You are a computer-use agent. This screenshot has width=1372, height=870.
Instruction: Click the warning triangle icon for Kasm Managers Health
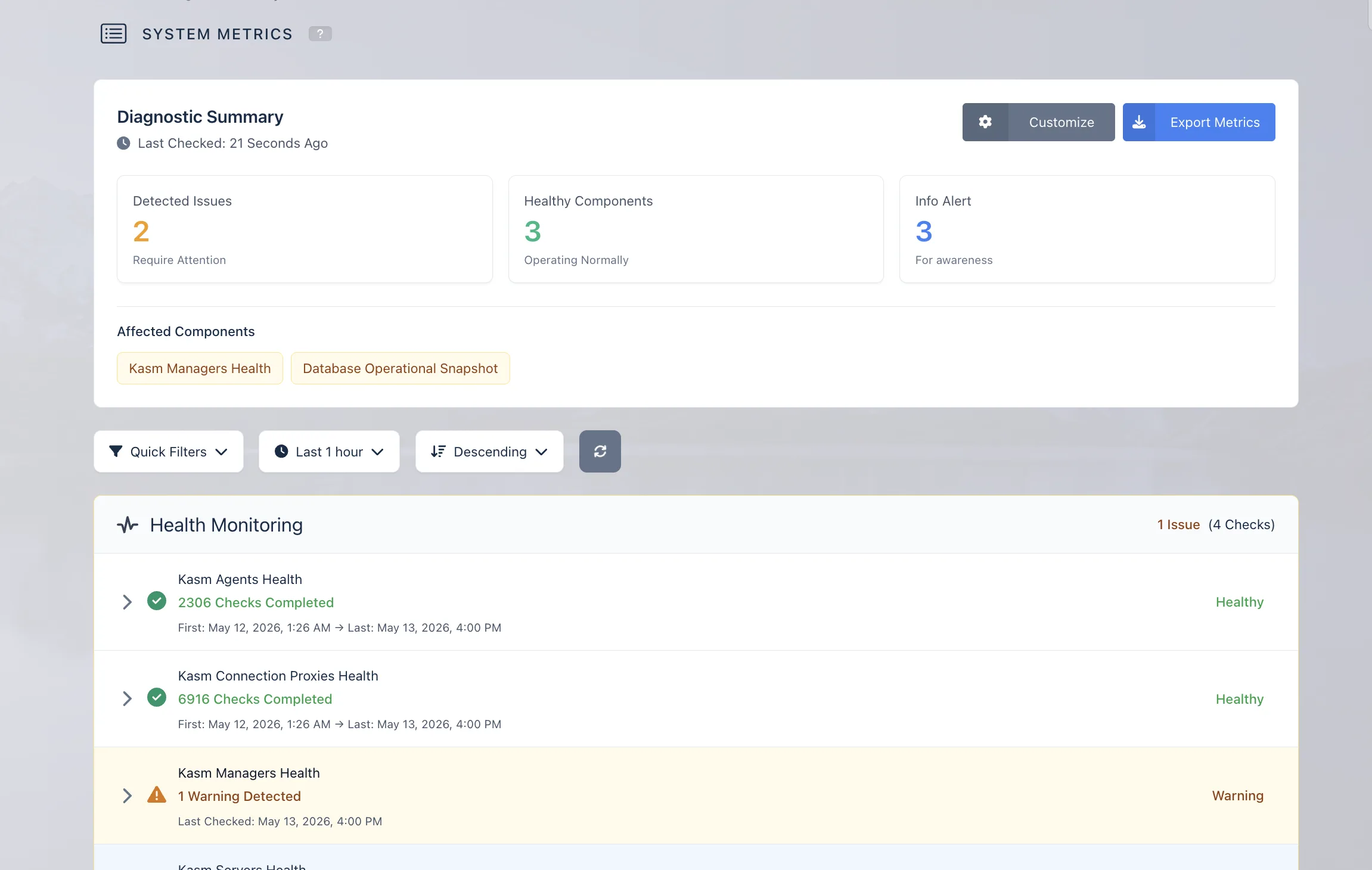157,795
